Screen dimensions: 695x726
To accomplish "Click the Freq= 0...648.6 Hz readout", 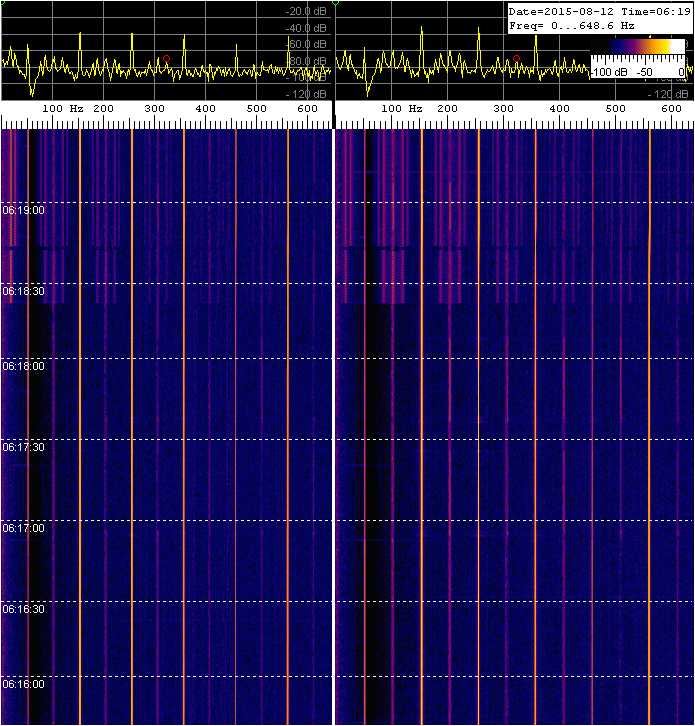I will click(x=571, y=26).
